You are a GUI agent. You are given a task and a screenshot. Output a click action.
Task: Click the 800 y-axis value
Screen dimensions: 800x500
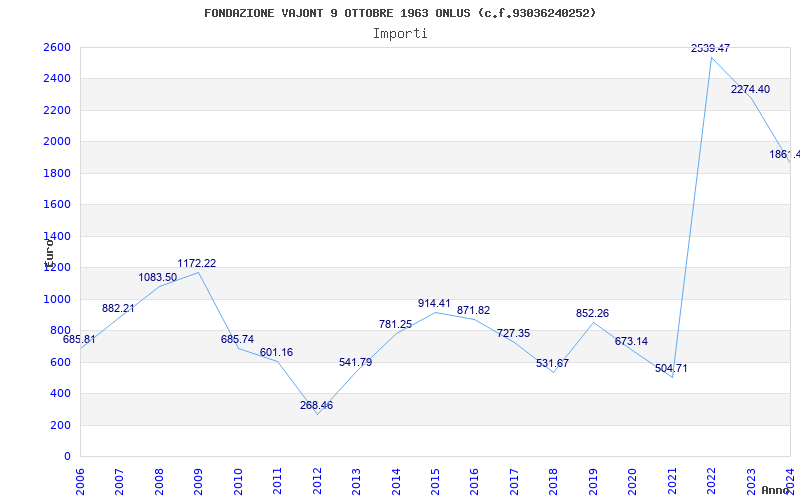tap(60, 331)
